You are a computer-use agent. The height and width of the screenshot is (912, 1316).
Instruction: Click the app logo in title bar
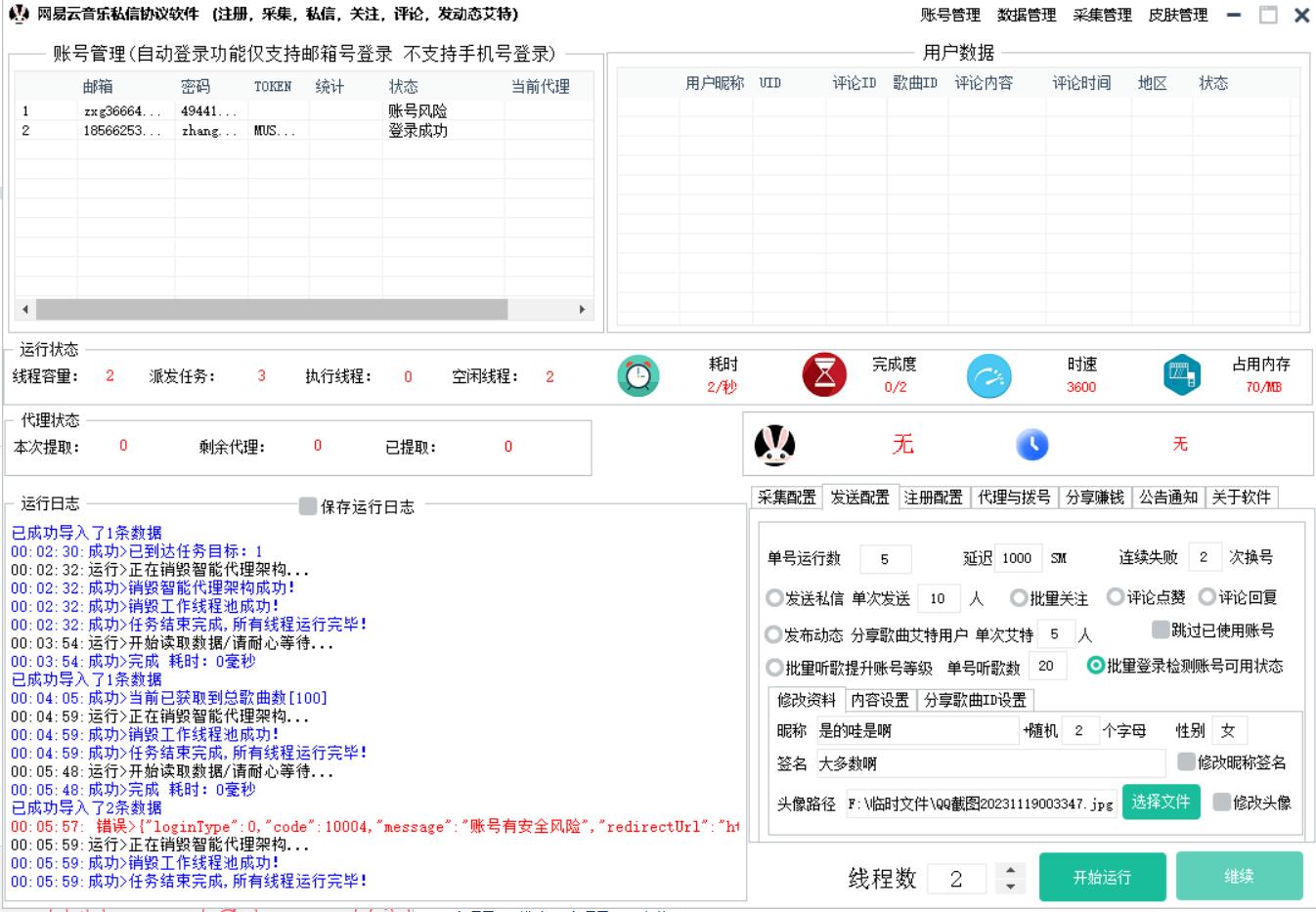(x=19, y=15)
